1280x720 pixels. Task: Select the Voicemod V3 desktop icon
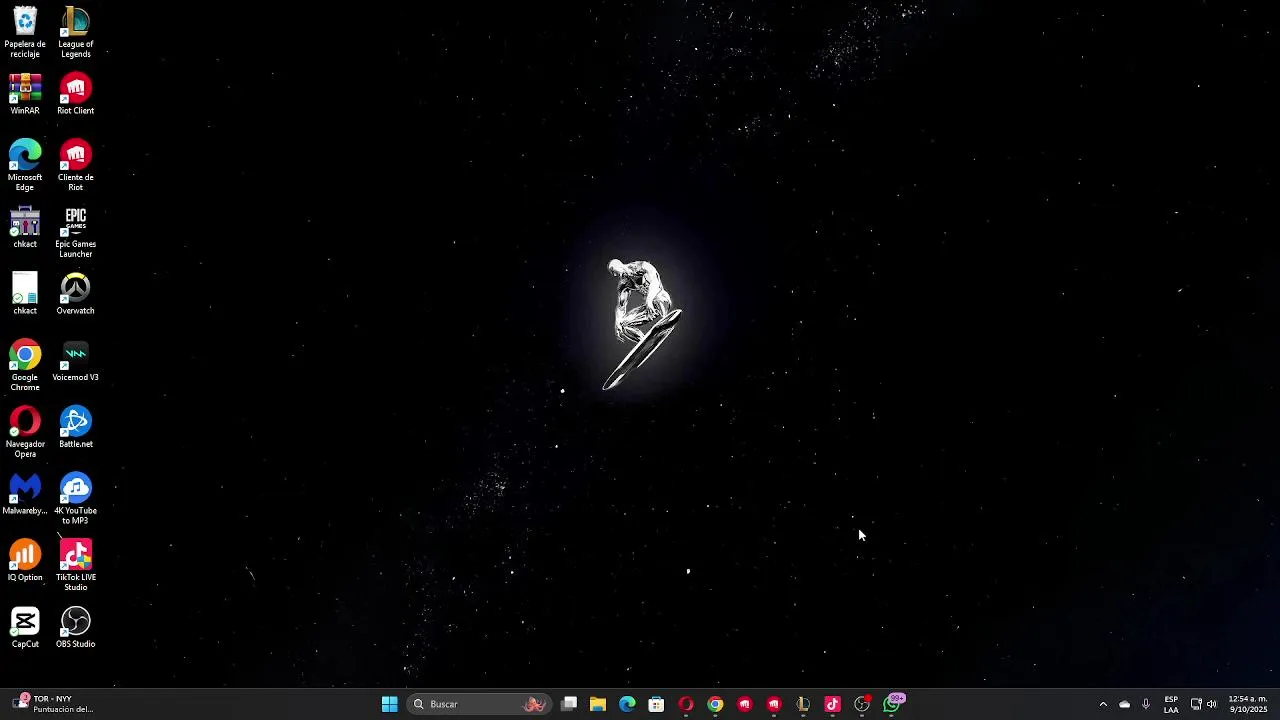[76, 362]
